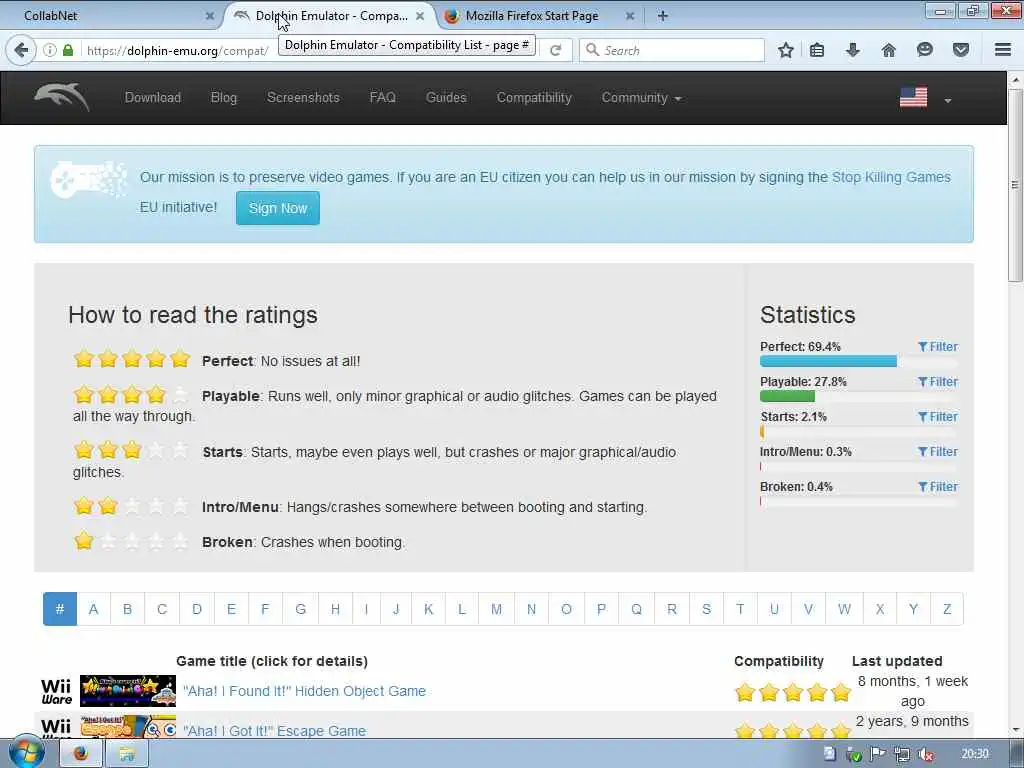1024x768 pixels.
Task: Click the page vertical scrollbar thumb
Action: click(x=1015, y=185)
